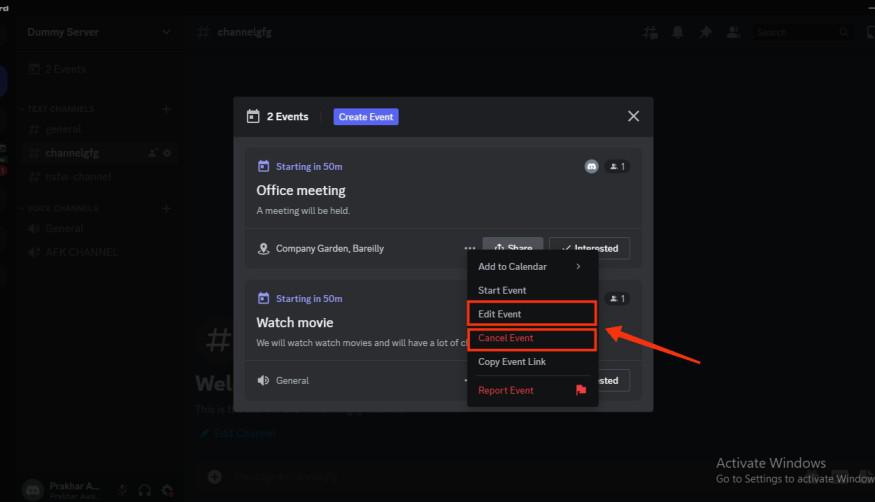875x502 pixels.
Task: Toggle Interested on Watch movie event
Action: click(x=614, y=380)
